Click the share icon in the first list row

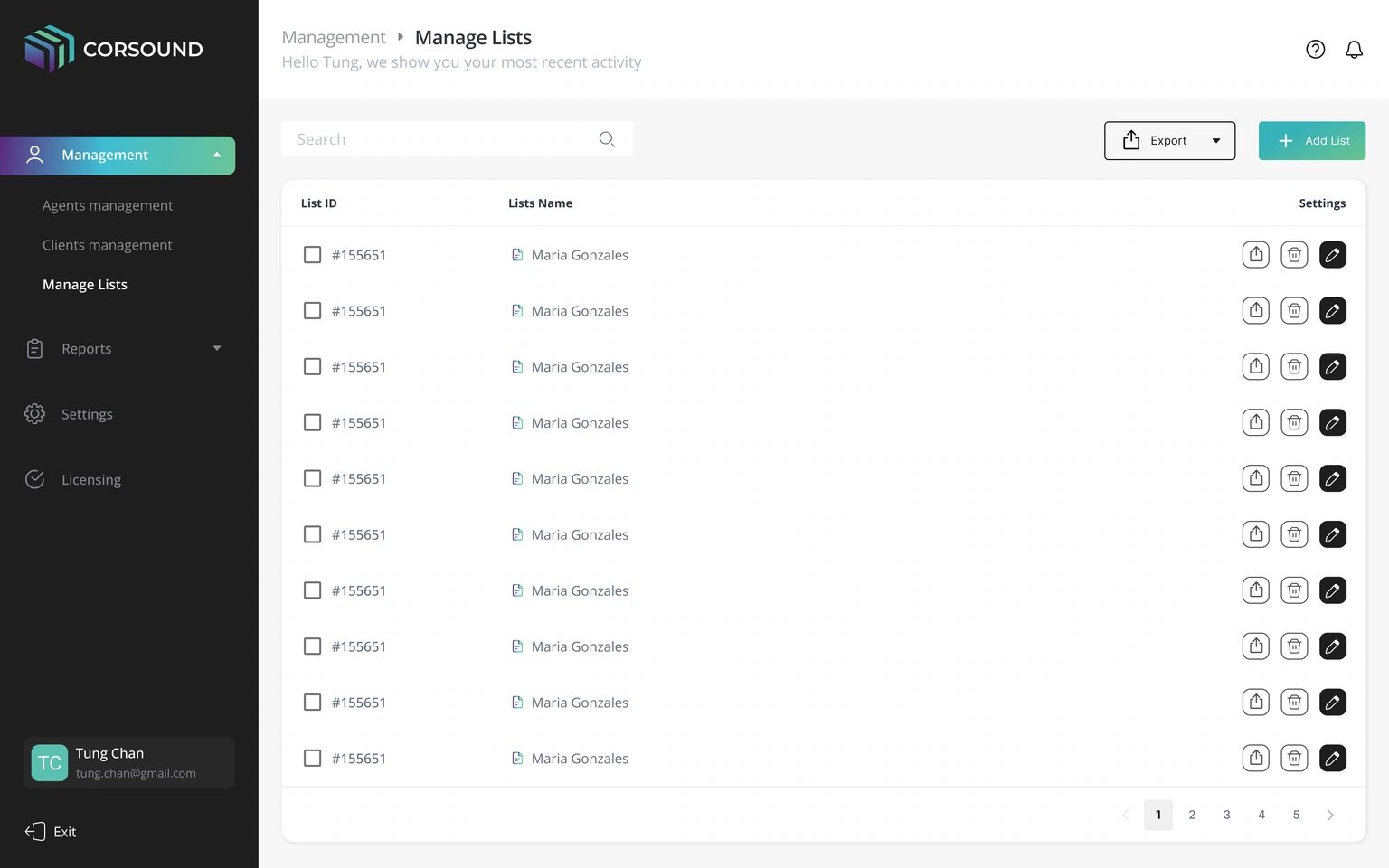(x=1256, y=255)
